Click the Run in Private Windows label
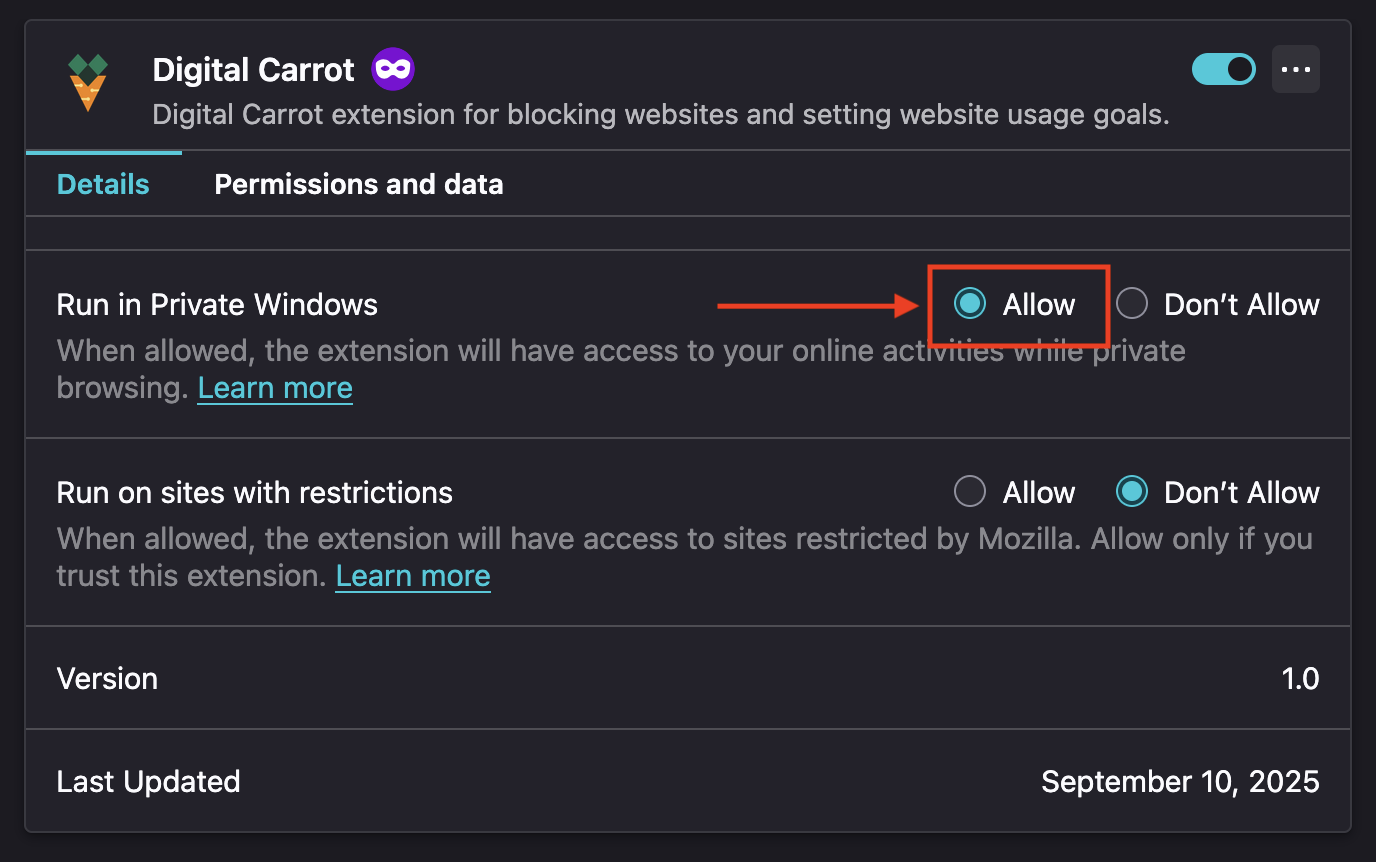 [217, 304]
